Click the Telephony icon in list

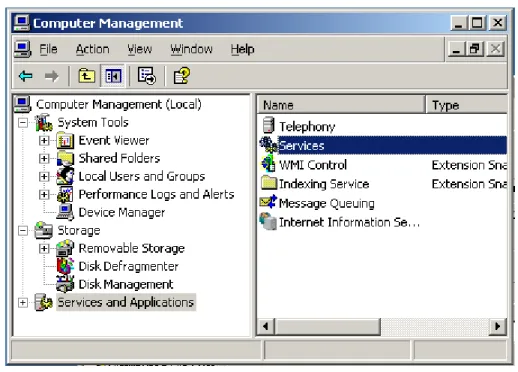[268, 126]
